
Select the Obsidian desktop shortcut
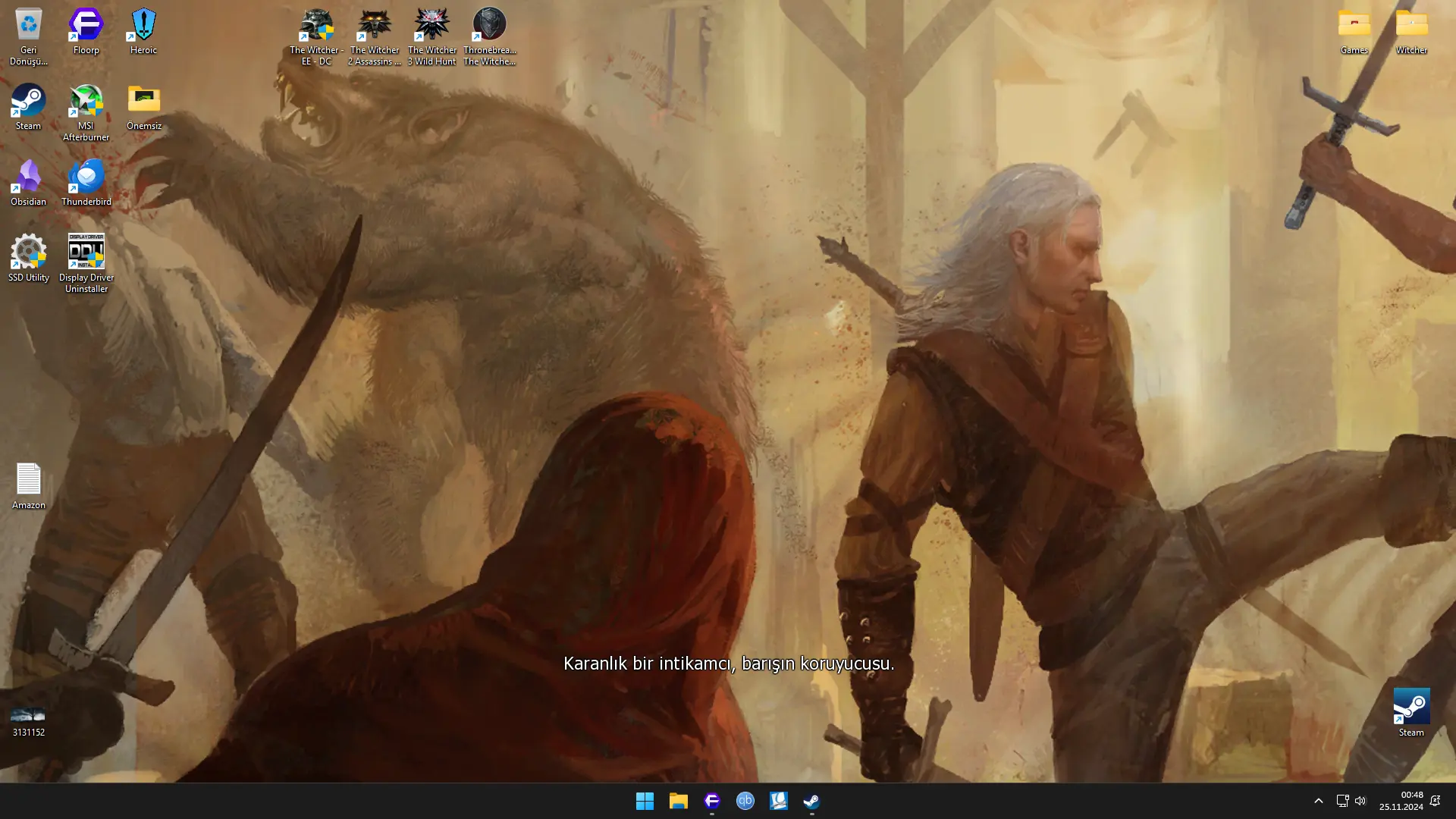point(28,183)
